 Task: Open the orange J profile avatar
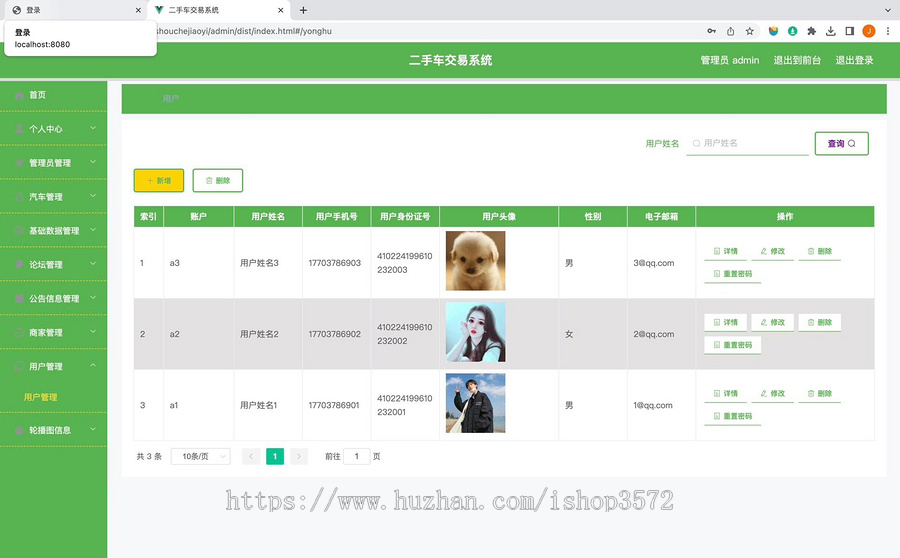pos(869,31)
